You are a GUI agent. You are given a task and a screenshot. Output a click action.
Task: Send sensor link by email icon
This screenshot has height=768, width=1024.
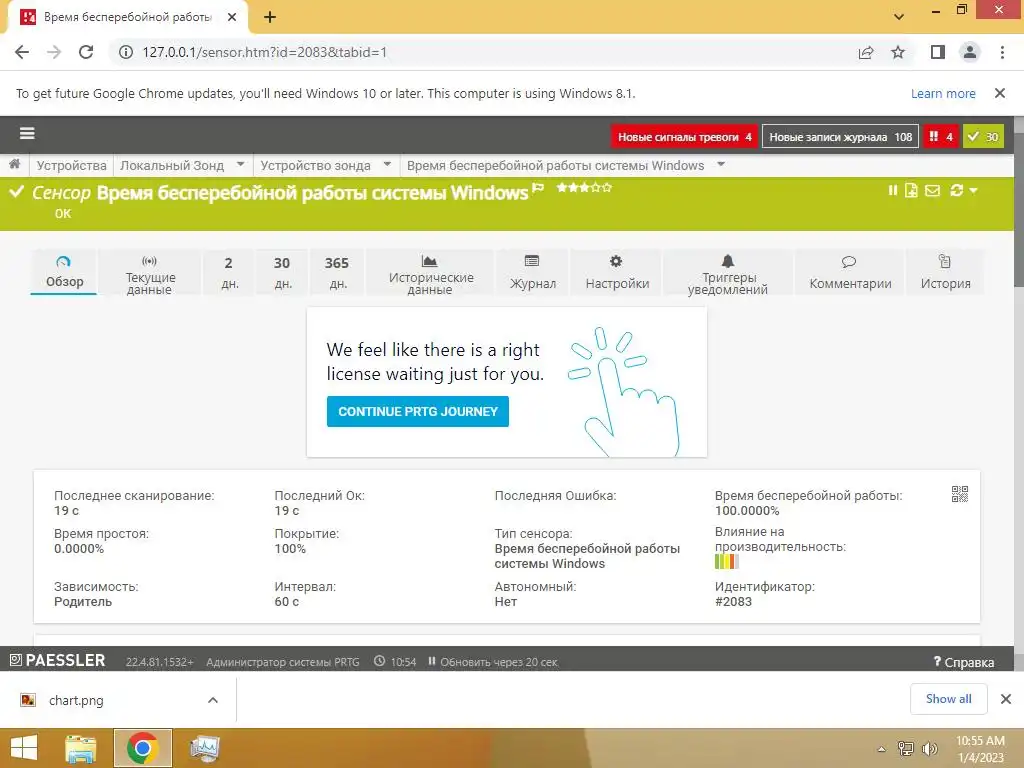coord(933,190)
